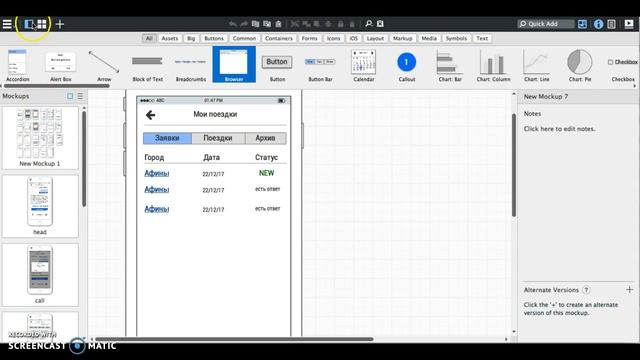The height and width of the screenshot is (360, 640).
Task: Click the green NEW status text
Action: pos(267,173)
